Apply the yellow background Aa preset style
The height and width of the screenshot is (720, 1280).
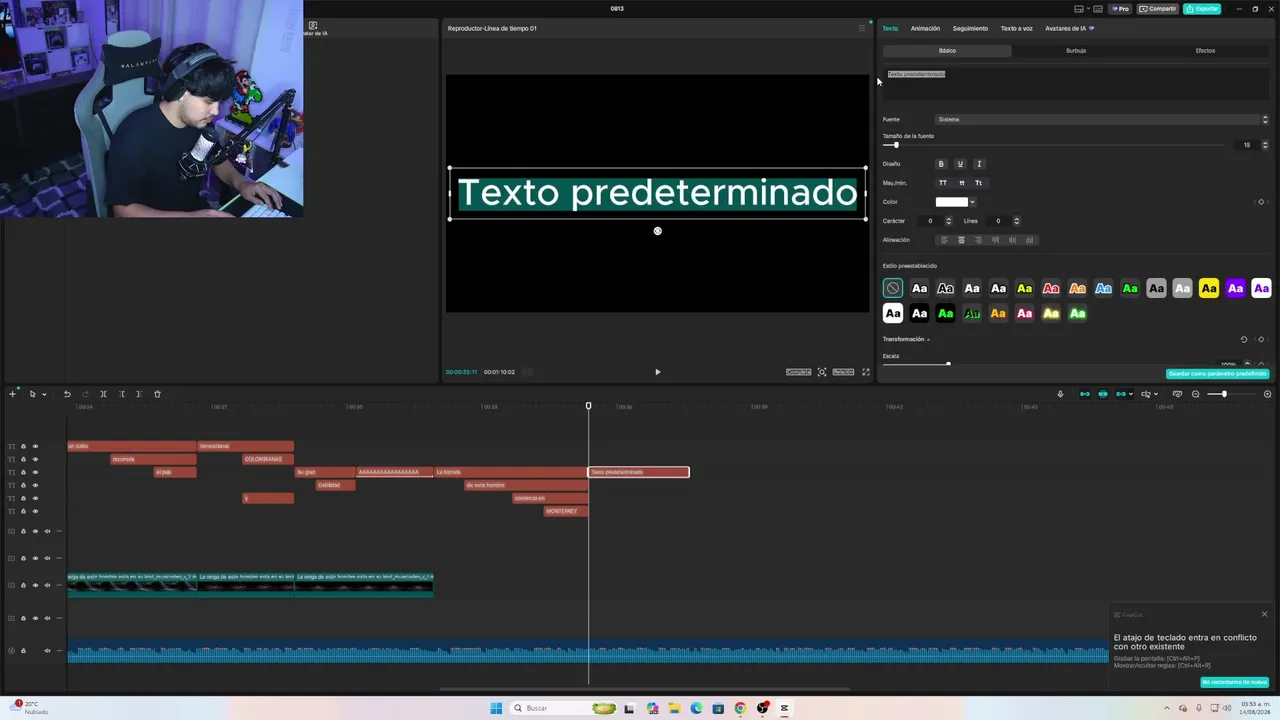click(x=1209, y=288)
